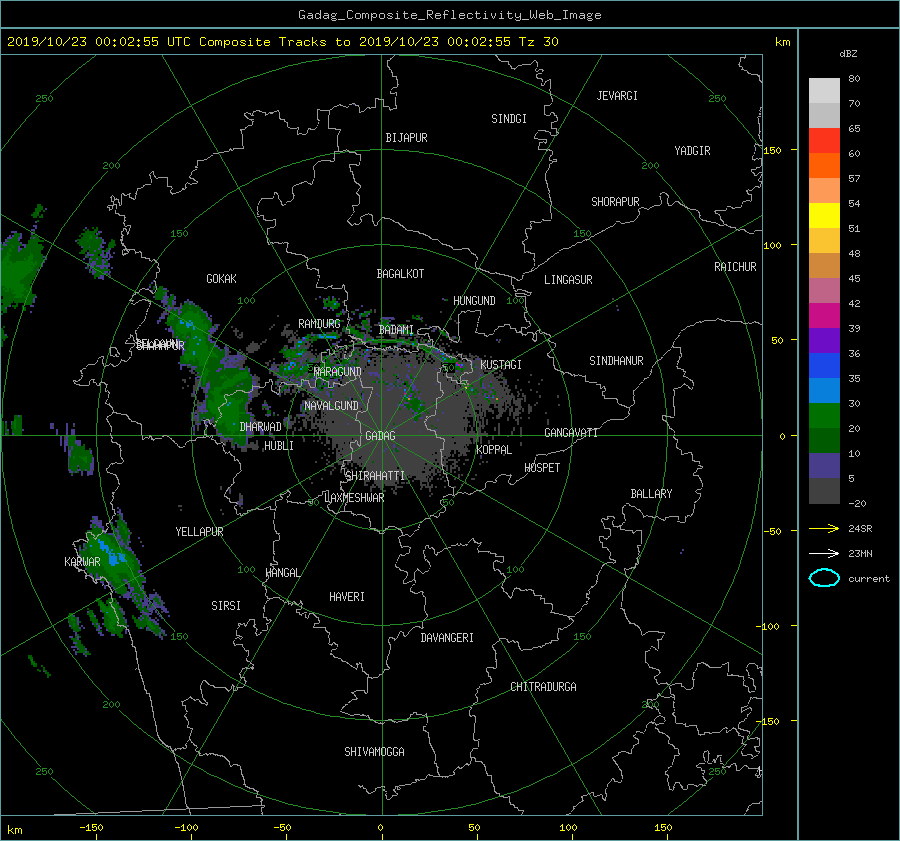This screenshot has width=900, height=841.
Task: Click the GANGAVATI city label
Action: [x=571, y=432]
